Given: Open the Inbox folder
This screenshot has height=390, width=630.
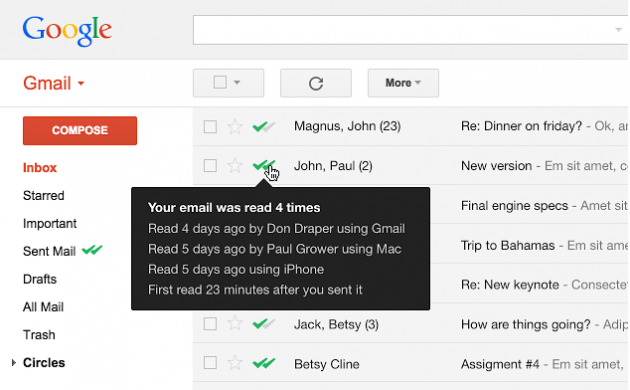Looking at the screenshot, I should (40, 167).
